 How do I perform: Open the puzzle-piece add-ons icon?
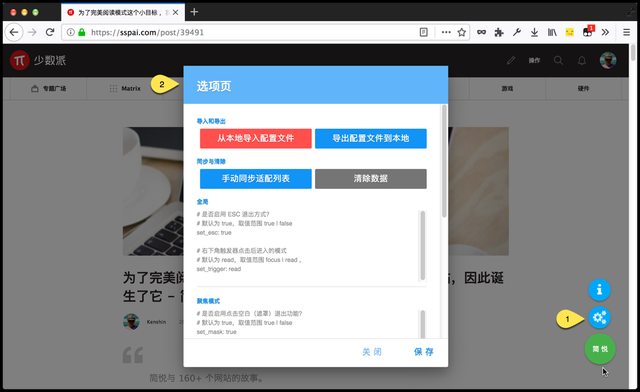[x=499, y=32]
